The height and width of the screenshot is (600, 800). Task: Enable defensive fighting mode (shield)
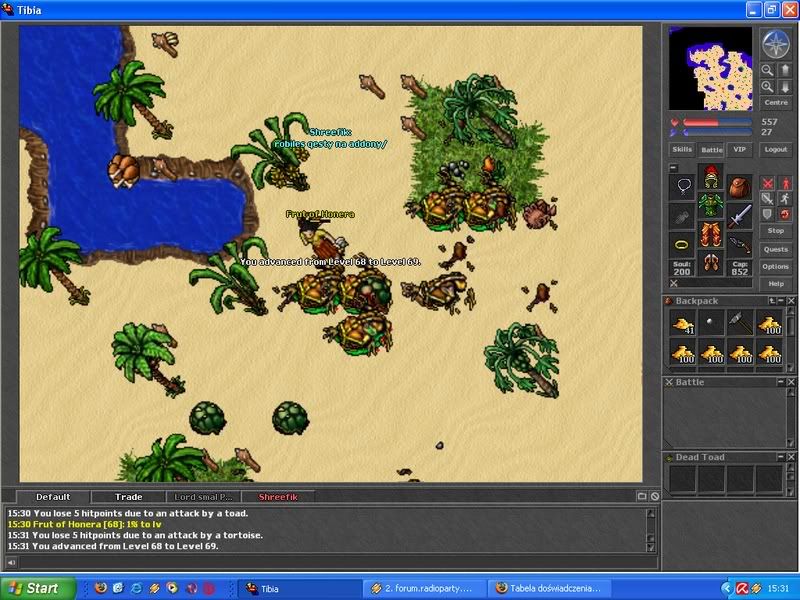coord(767,214)
